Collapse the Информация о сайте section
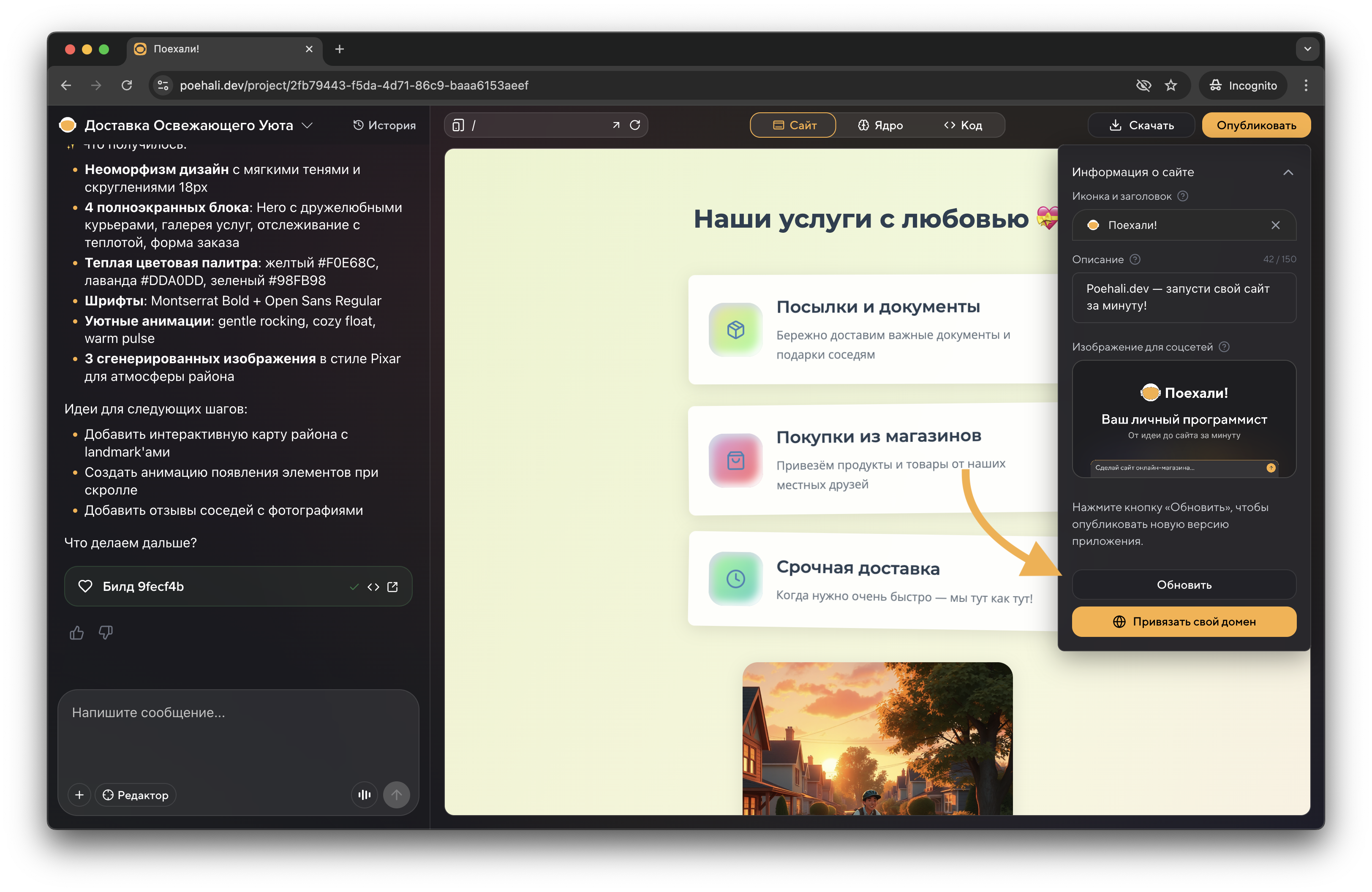Viewport: 1372px width, 892px height. tap(1288, 171)
